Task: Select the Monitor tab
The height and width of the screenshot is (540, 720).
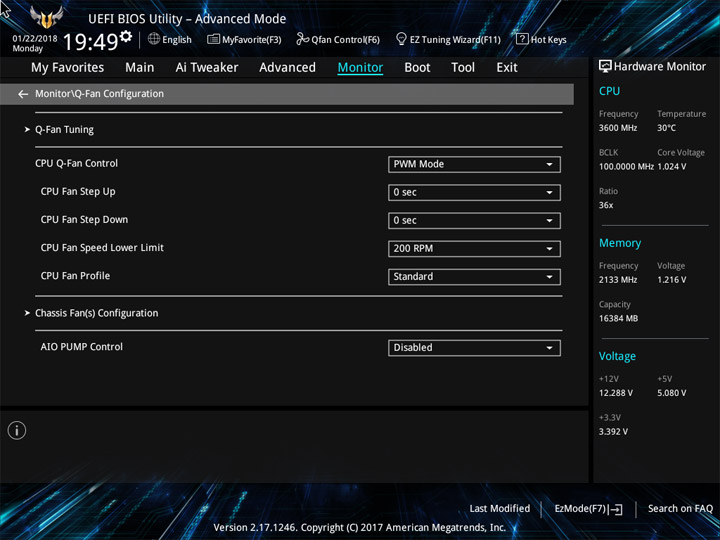Action: pos(360,68)
